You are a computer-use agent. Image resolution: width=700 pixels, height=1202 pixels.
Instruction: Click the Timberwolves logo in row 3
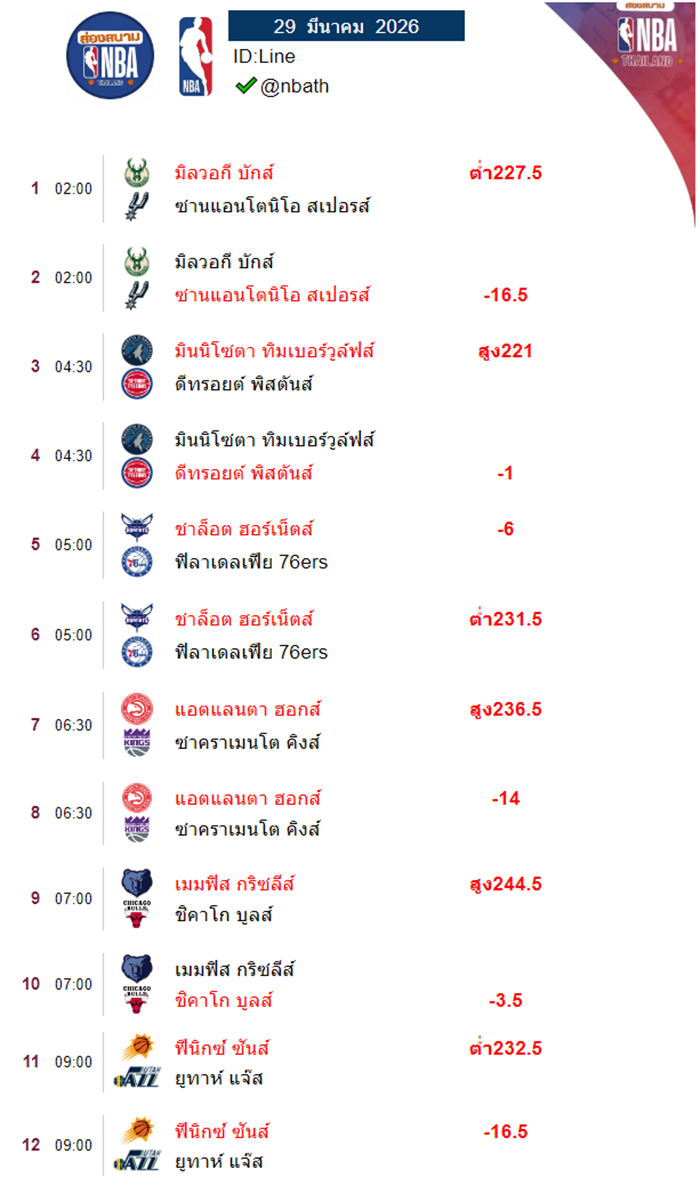point(136,351)
